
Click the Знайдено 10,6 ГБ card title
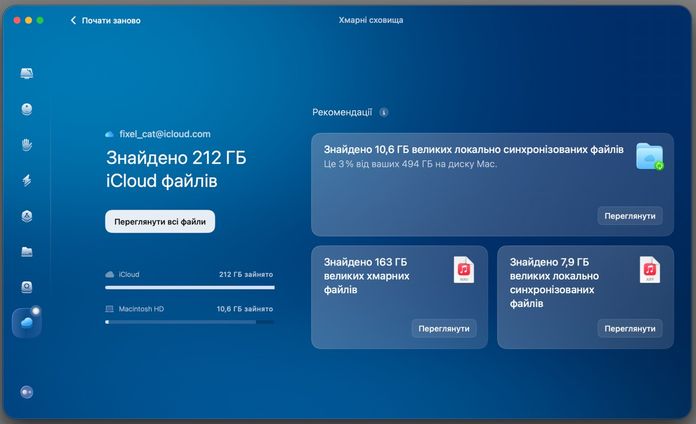474,150
